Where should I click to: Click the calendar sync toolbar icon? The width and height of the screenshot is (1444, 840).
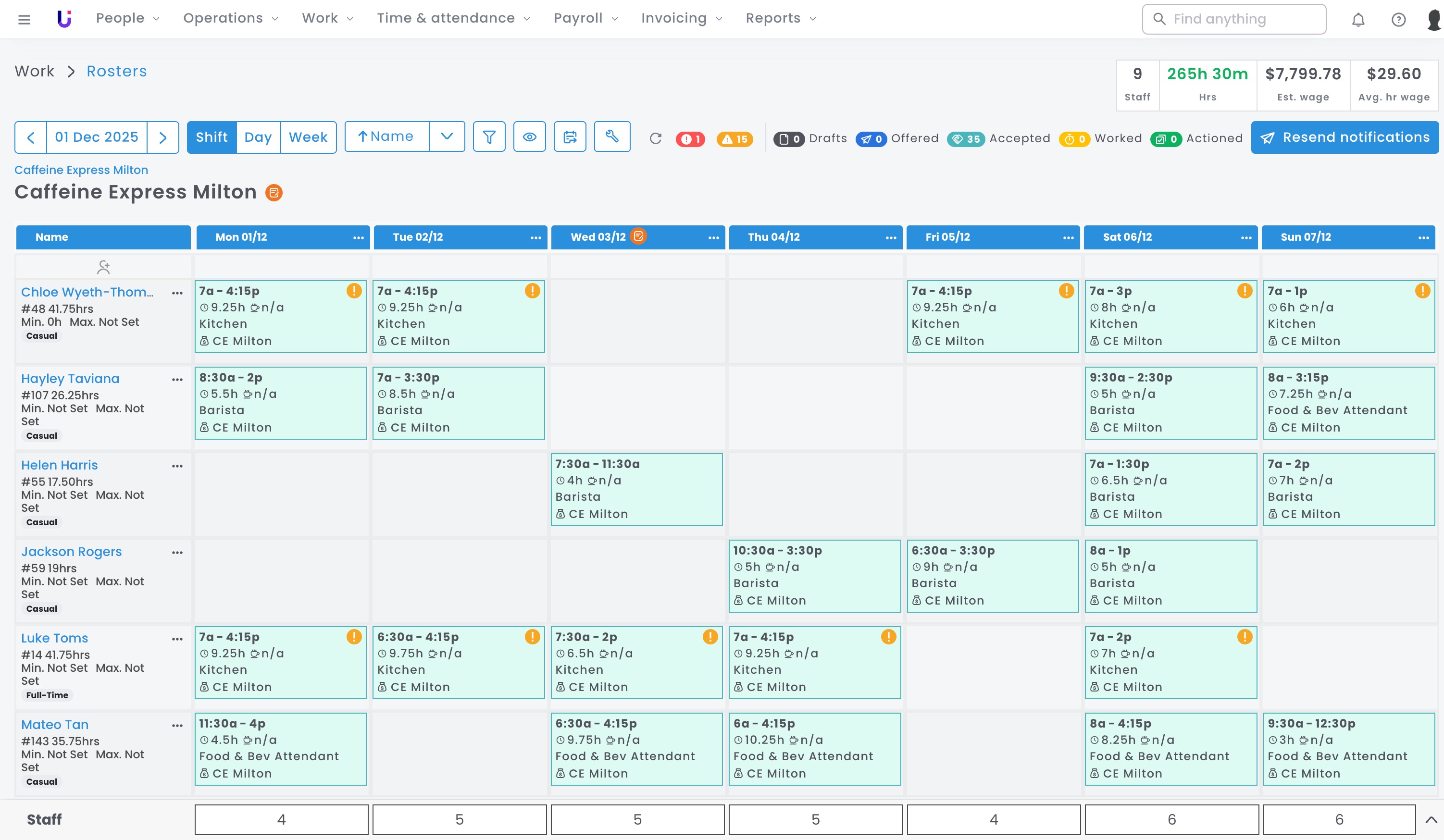coord(570,137)
